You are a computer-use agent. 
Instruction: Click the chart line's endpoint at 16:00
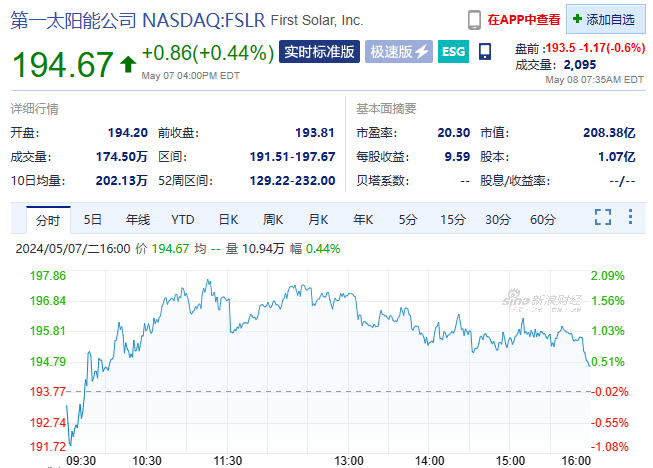tap(589, 365)
